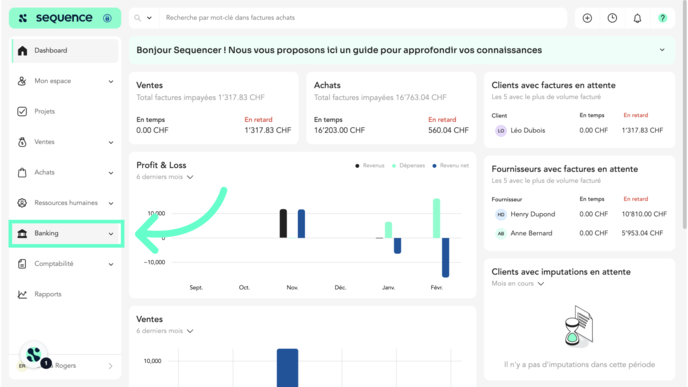Collapse the welcome guide banner chevron
Image resolution: width=688 pixels, height=387 pixels.
tap(662, 50)
